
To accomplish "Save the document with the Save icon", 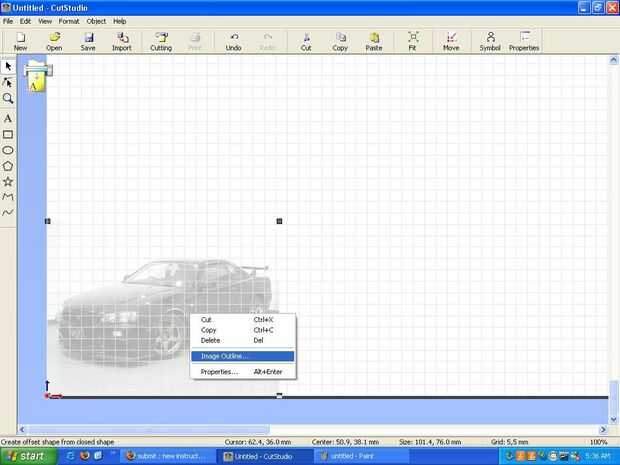I will tap(88, 42).
